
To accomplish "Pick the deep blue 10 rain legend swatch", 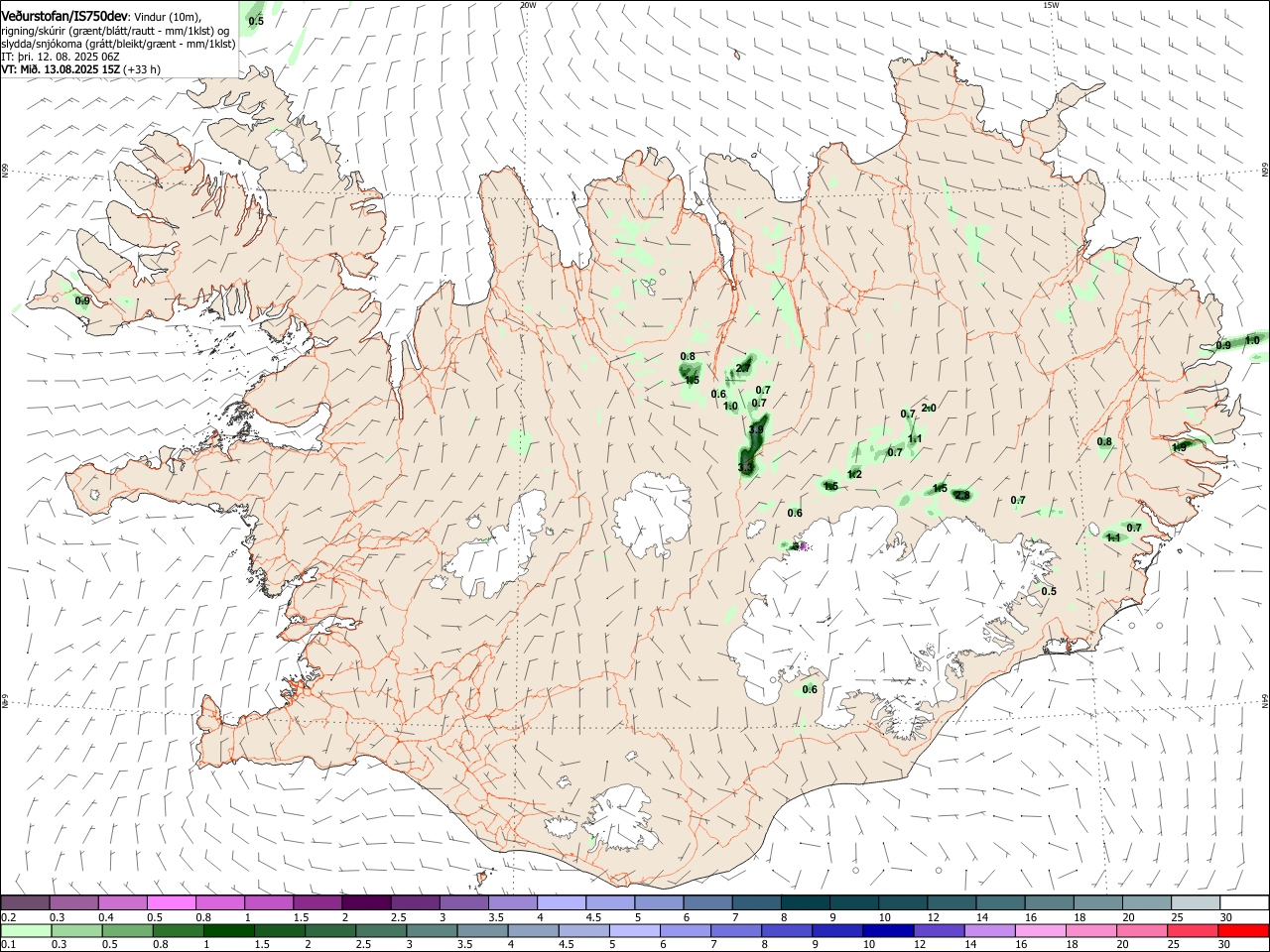I will pos(886,930).
